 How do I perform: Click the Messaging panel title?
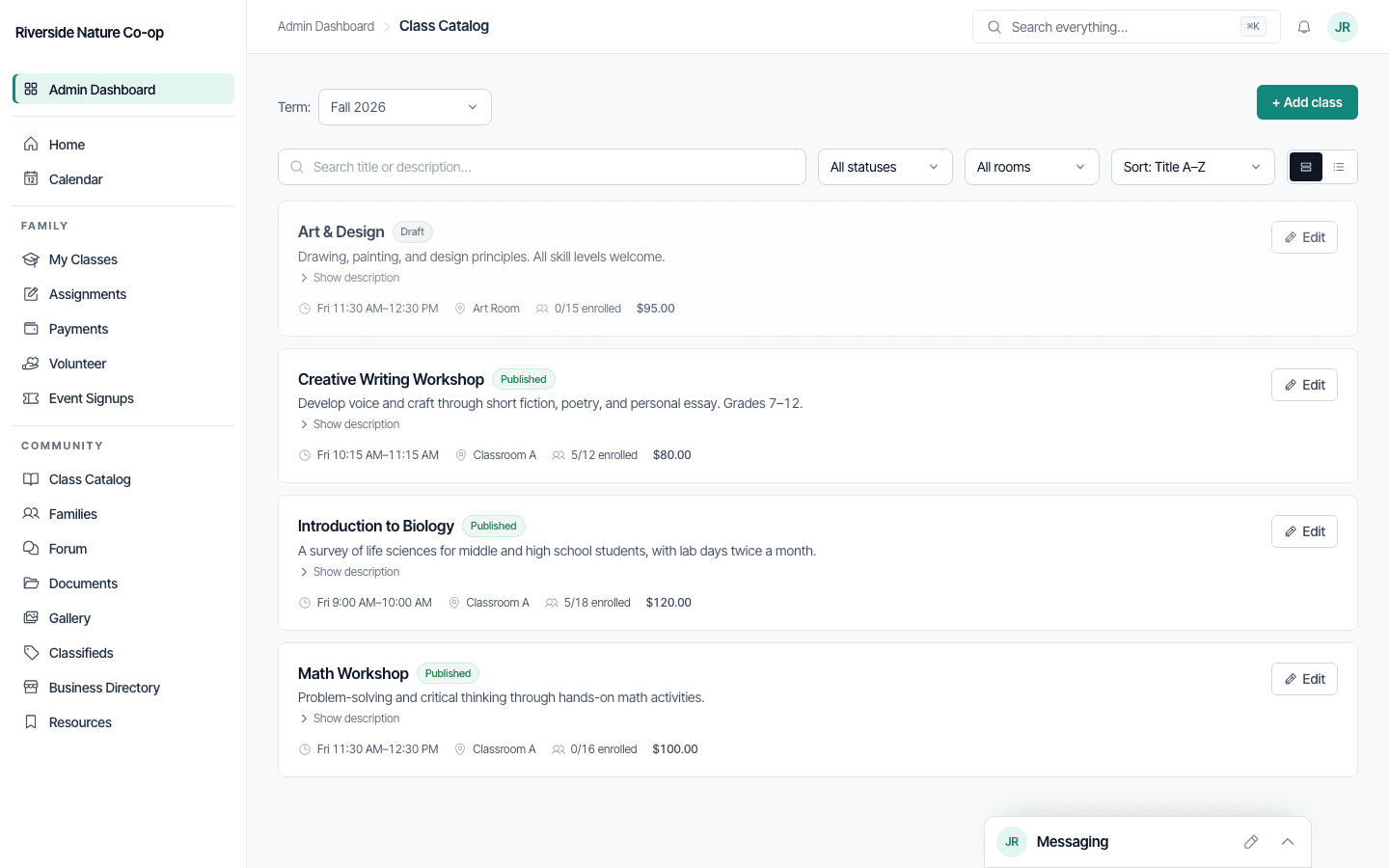click(1073, 842)
